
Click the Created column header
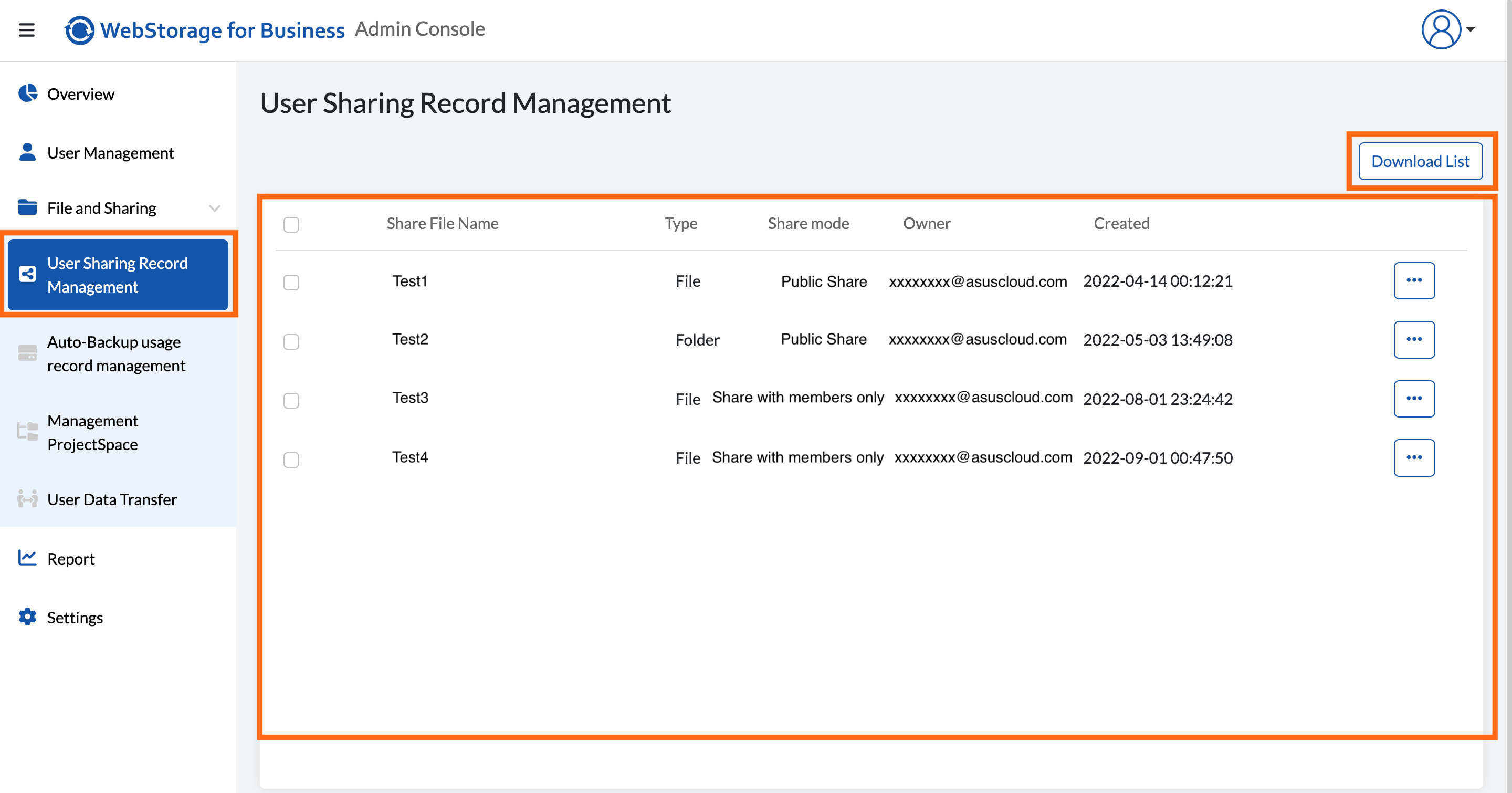click(x=1121, y=223)
